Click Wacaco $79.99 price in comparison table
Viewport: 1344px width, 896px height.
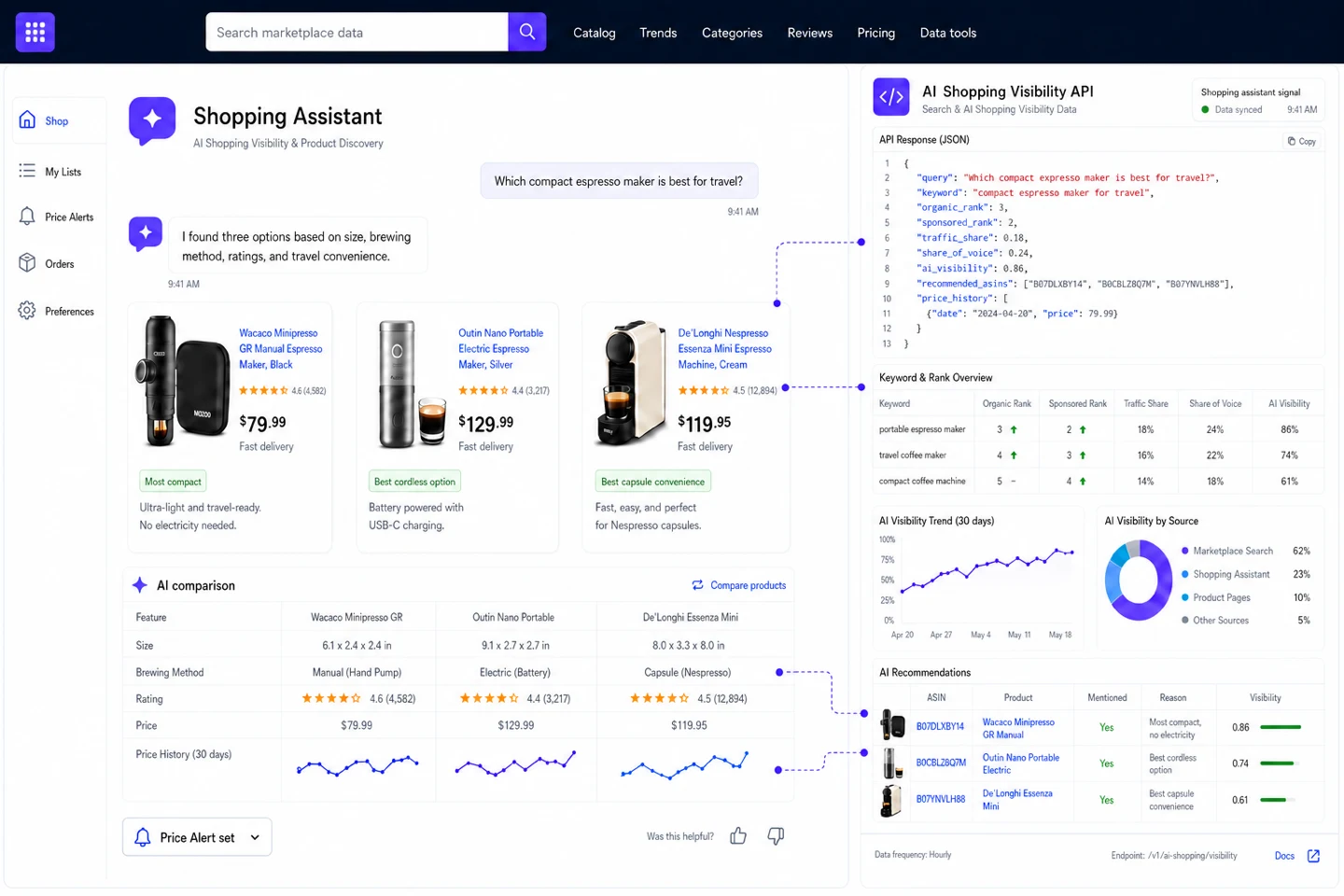click(357, 725)
